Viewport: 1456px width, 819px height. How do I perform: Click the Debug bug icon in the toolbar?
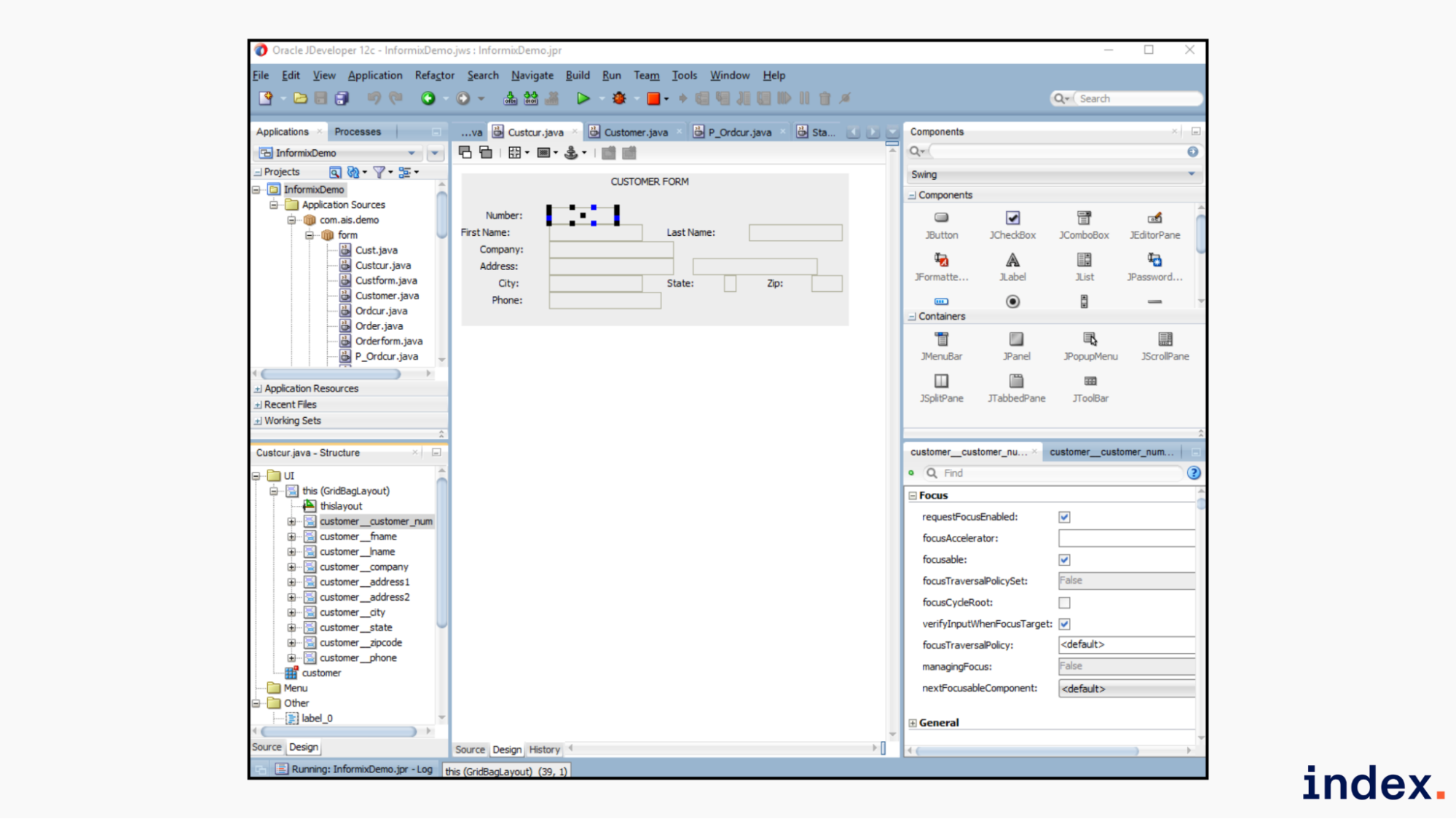click(619, 98)
